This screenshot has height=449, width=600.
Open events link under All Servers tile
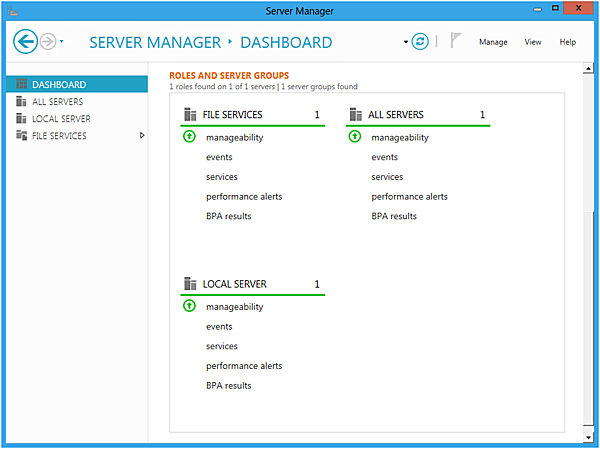point(384,157)
